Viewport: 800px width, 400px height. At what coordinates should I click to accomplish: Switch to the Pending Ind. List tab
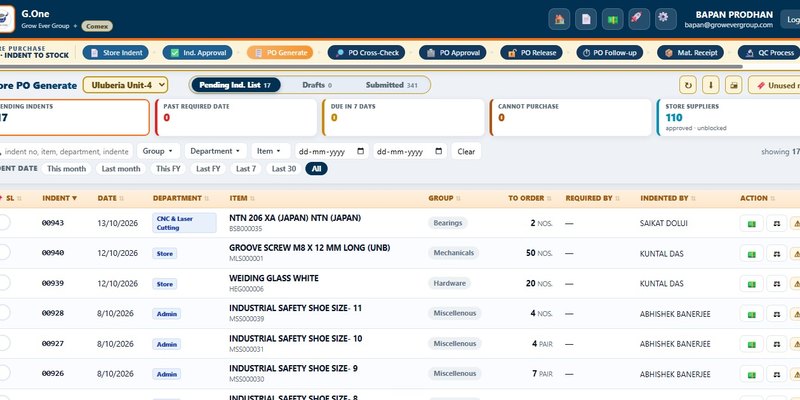point(235,85)
